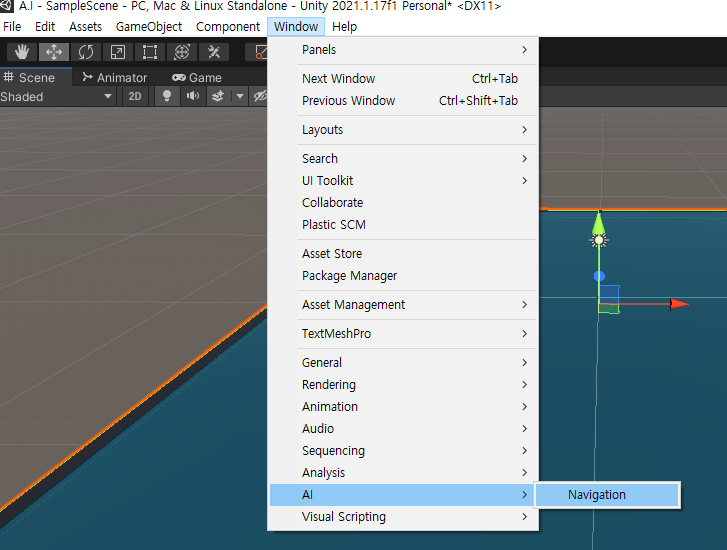The height and width of the screenshot is (550, 727).
Task: Click the blue Z-axis gizmo handle
Action: point(599,276)
